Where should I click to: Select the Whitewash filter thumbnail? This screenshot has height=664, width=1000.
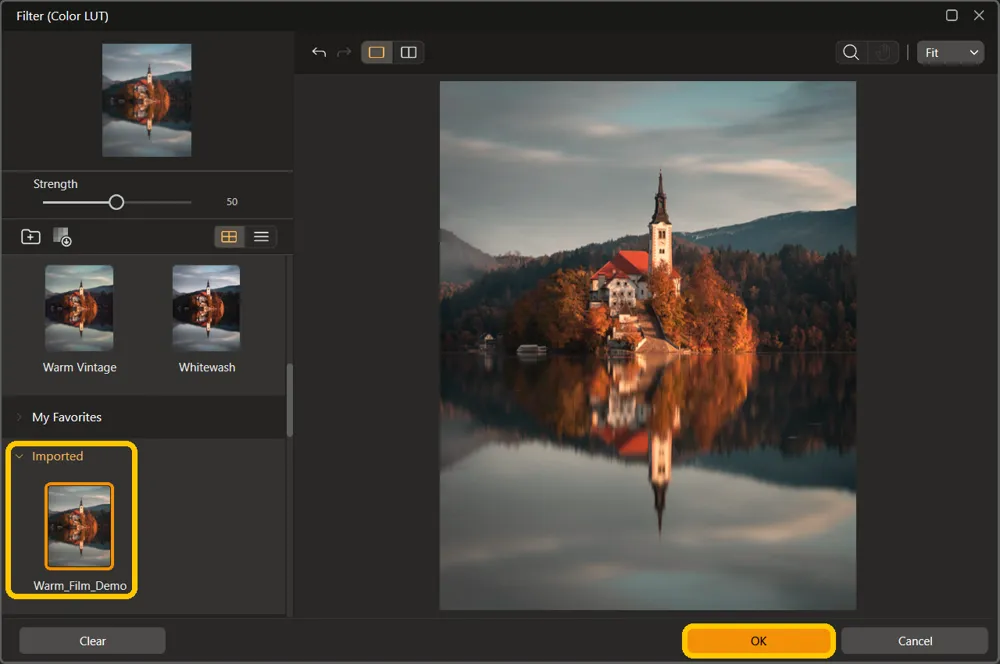[207, 308]
